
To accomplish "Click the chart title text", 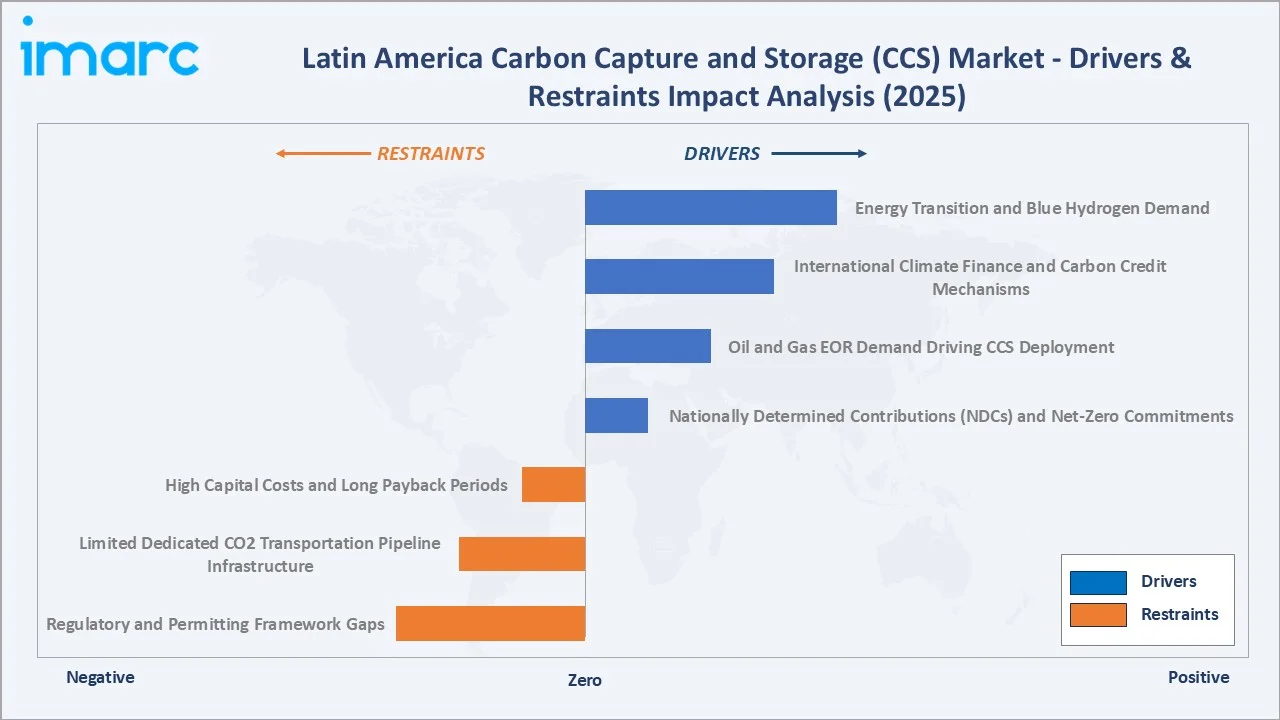I will (x=746, y=77).
